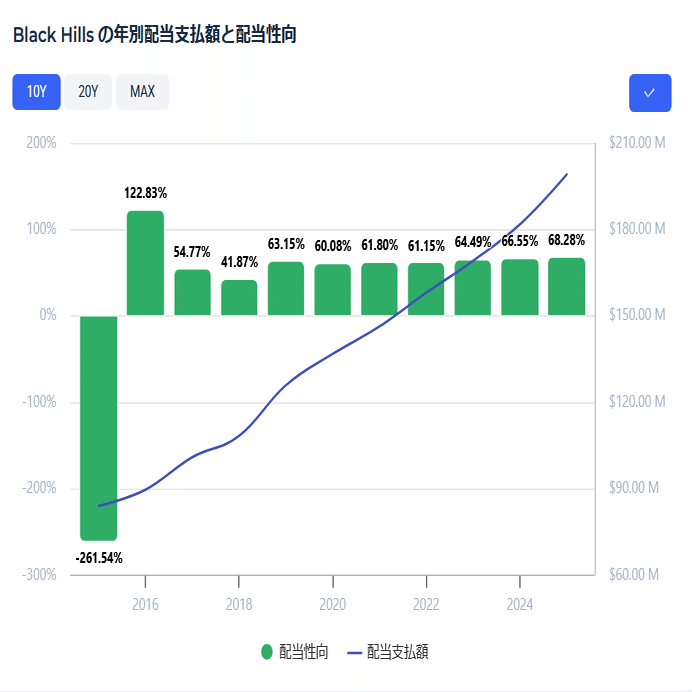Click the 64.49% bar
Image resolution: width=692 pixels, height=692 pixels.
[473, 288]
